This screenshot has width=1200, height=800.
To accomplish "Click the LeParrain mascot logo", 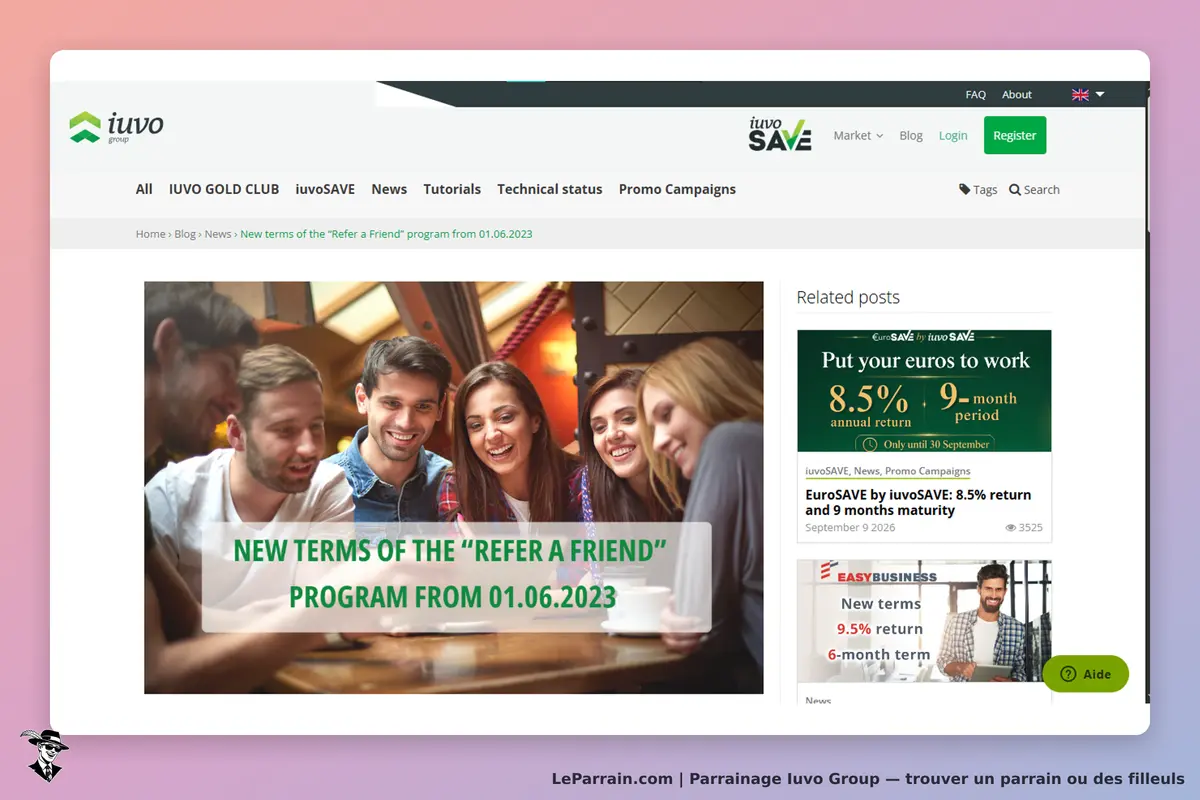I will (x=44, y=754).
